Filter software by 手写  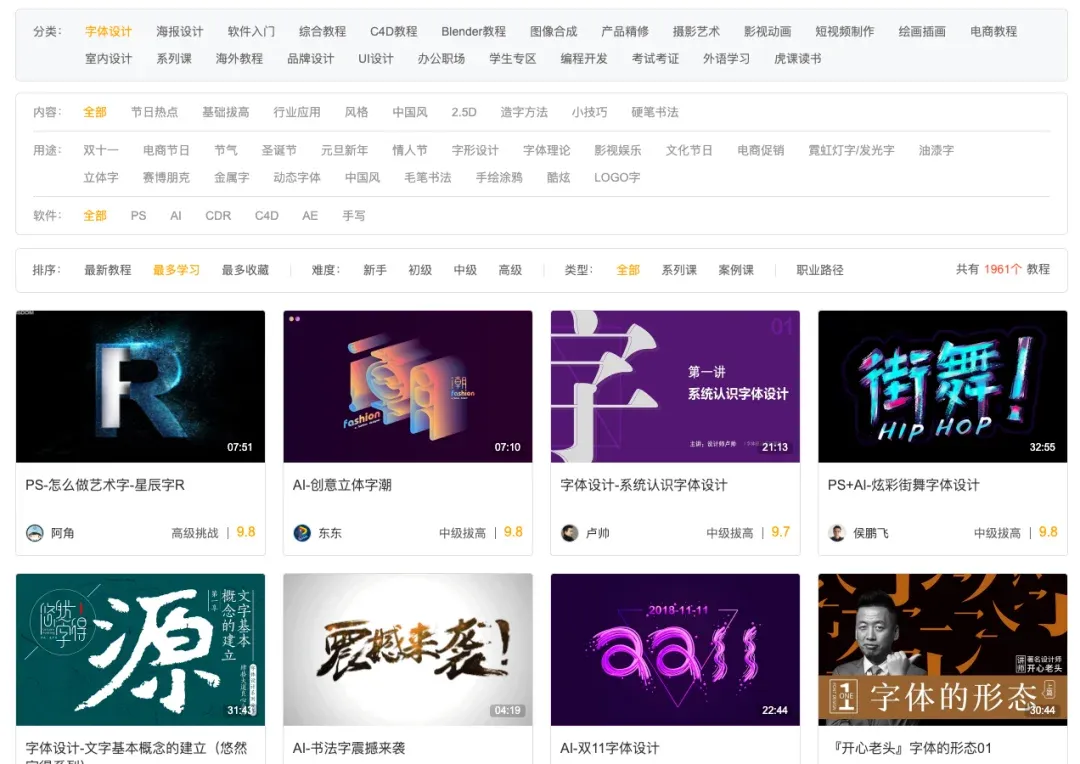[x=353, y=216]
